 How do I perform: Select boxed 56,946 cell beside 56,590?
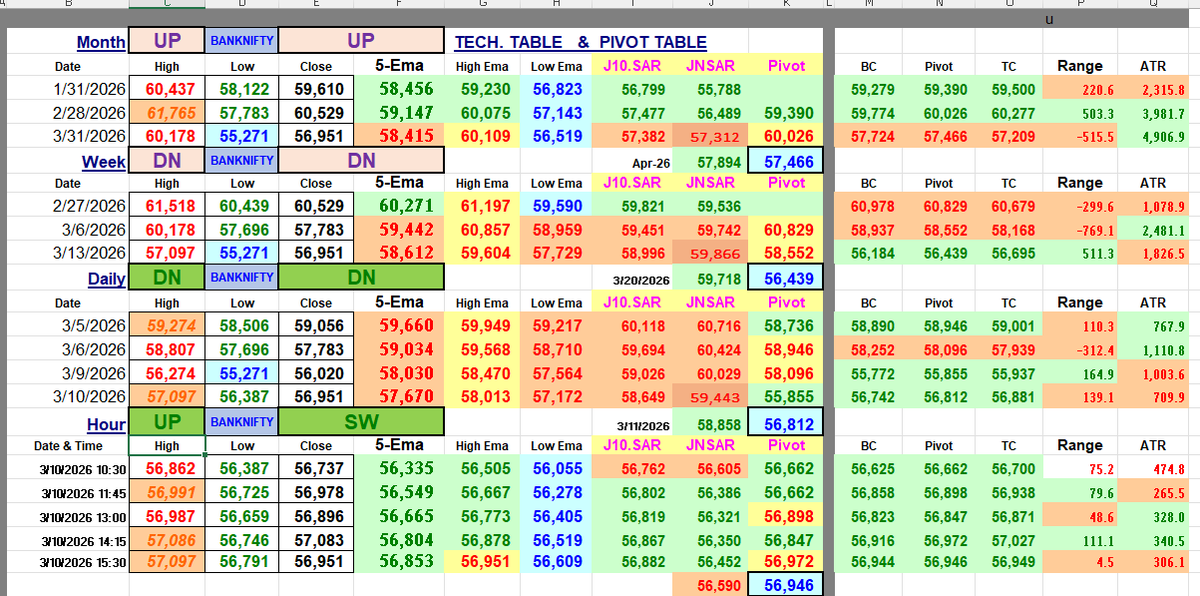[x=787, y=584]
